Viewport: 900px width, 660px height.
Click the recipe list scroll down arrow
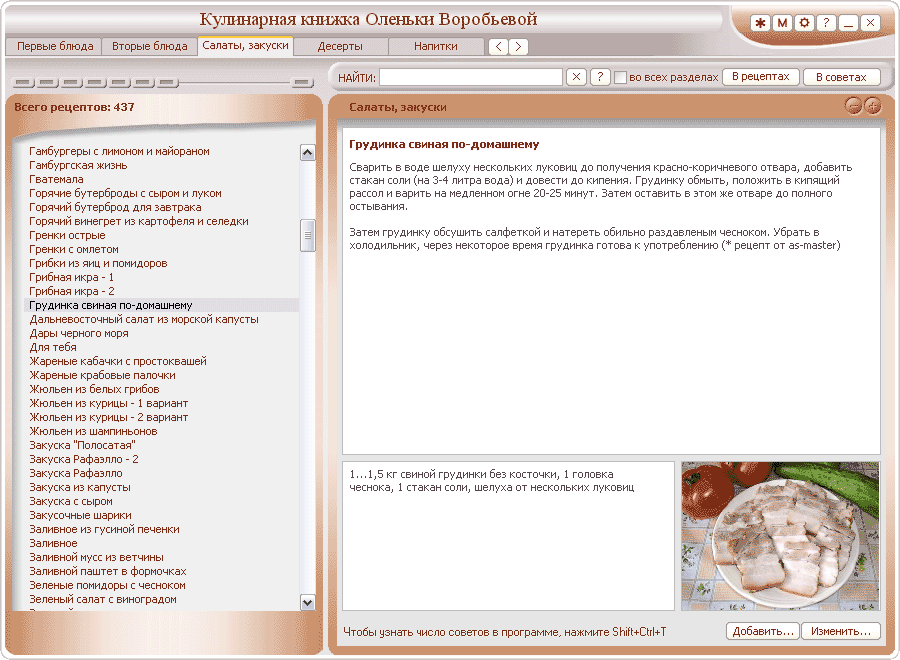308,603
